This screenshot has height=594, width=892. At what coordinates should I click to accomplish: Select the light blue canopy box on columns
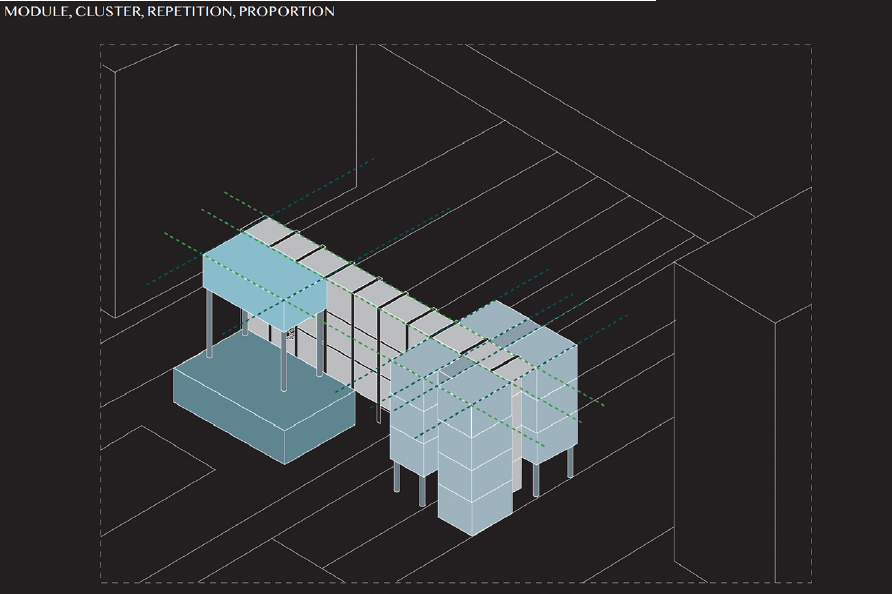click(265, 283)
